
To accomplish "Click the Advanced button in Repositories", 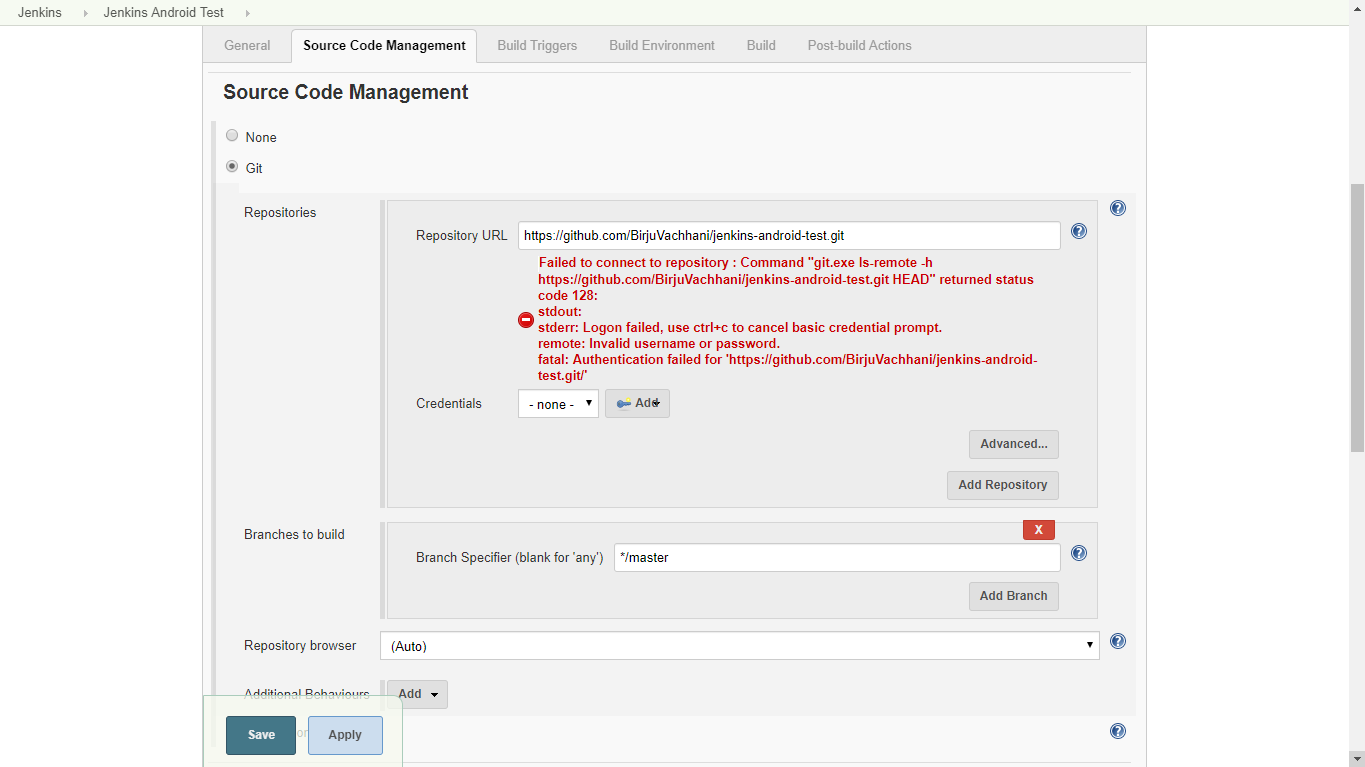I will 1013,444.
